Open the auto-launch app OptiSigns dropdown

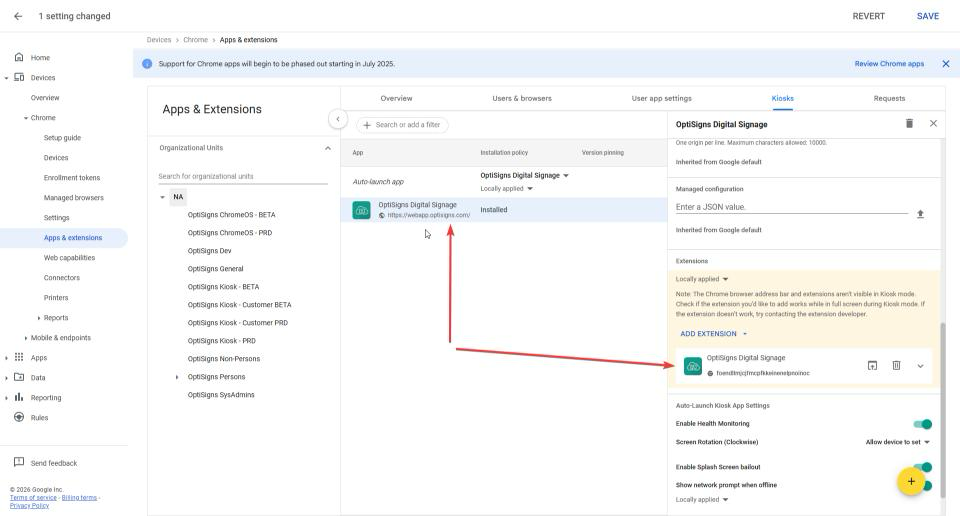[524, 175]
